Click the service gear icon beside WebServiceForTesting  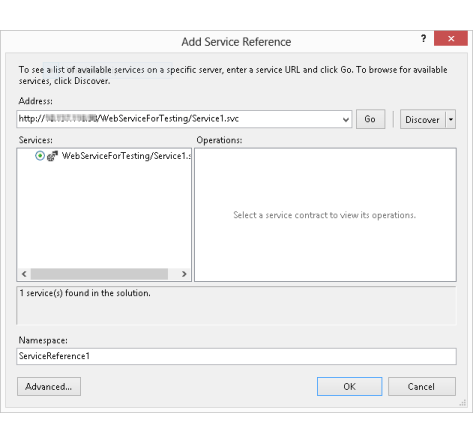click(52, 156)
